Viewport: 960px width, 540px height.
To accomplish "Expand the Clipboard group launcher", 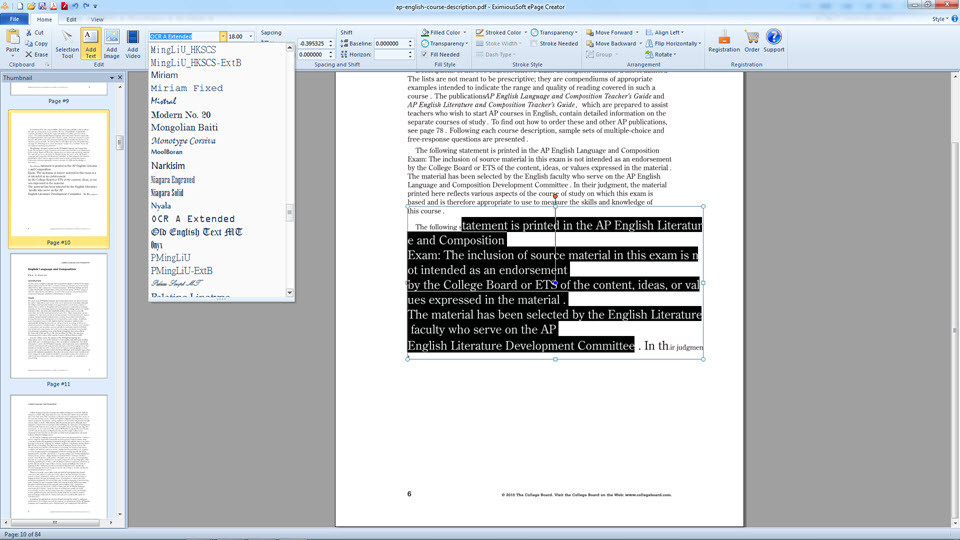I will click(x=47, y=64).
